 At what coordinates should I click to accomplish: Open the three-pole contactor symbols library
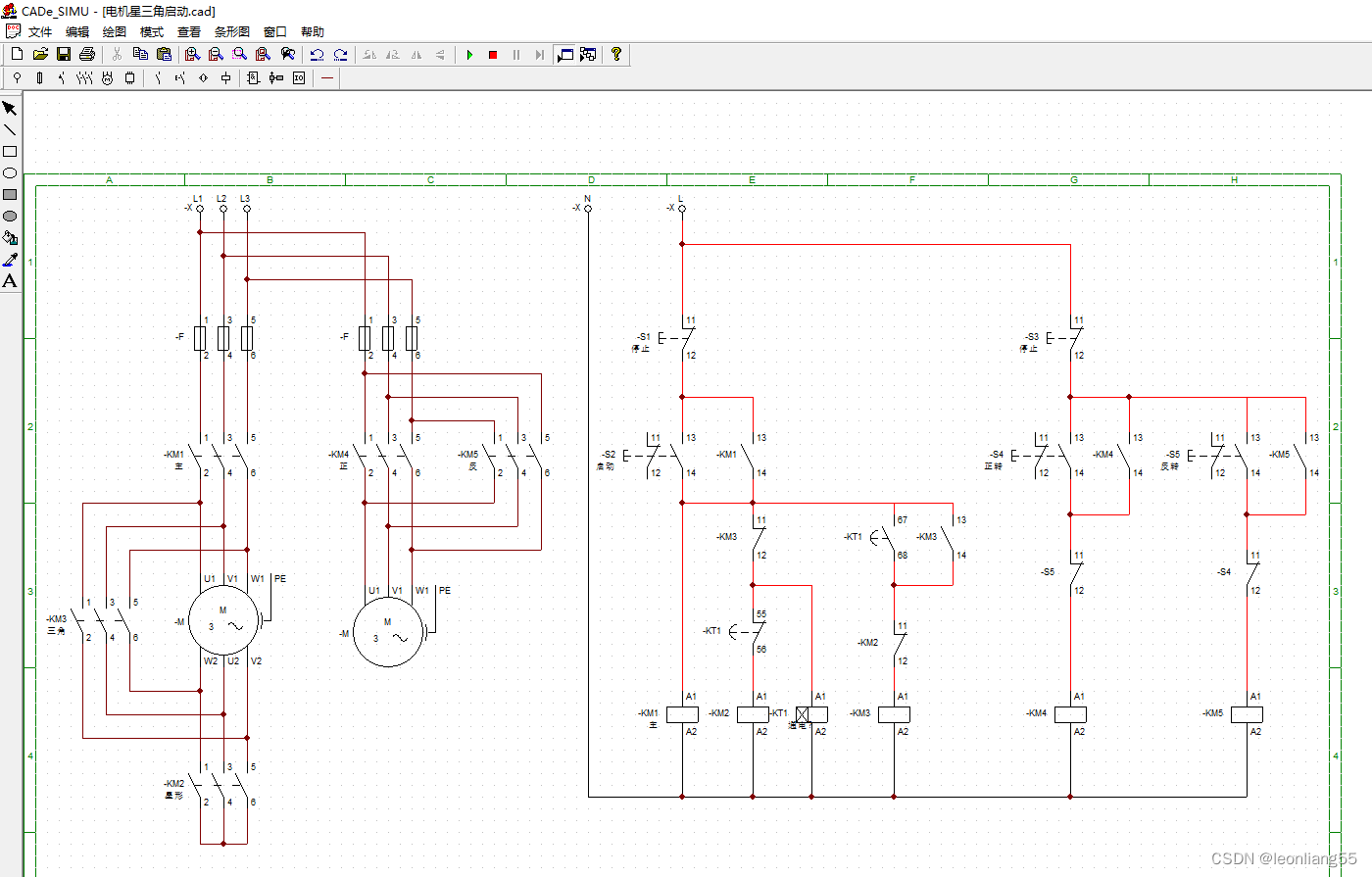pyautogui.click(x=84, y=77)
